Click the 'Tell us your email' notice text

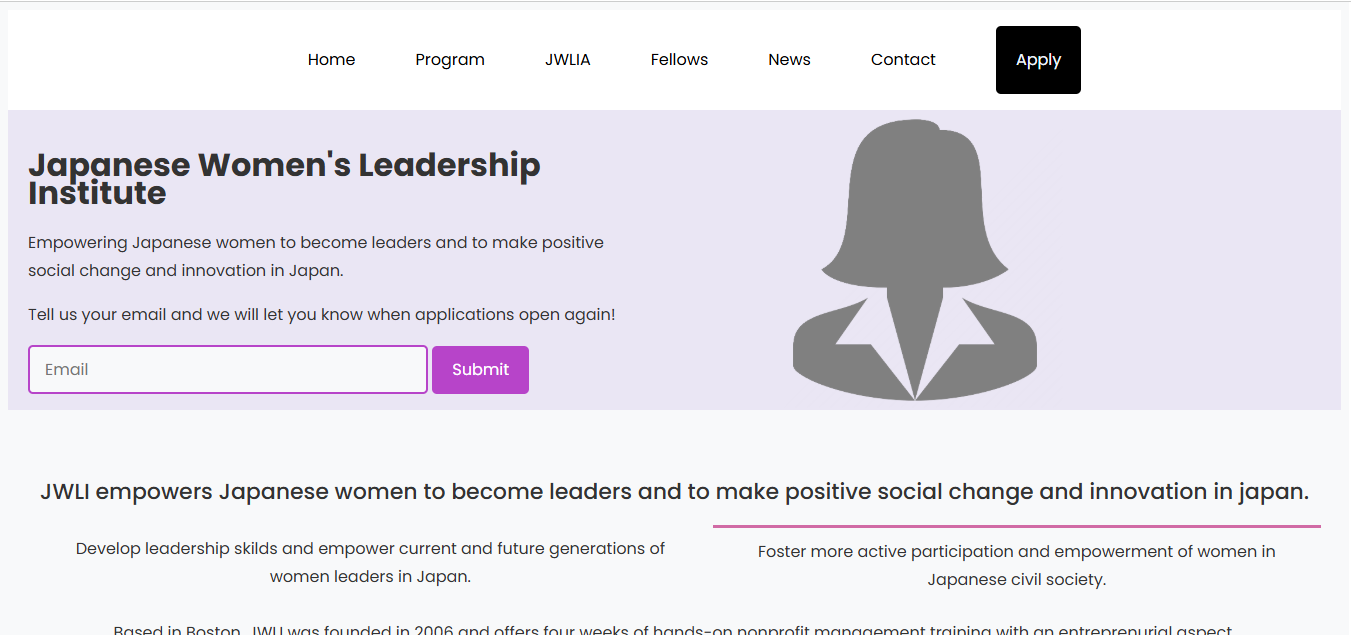(x=322, y=315)
